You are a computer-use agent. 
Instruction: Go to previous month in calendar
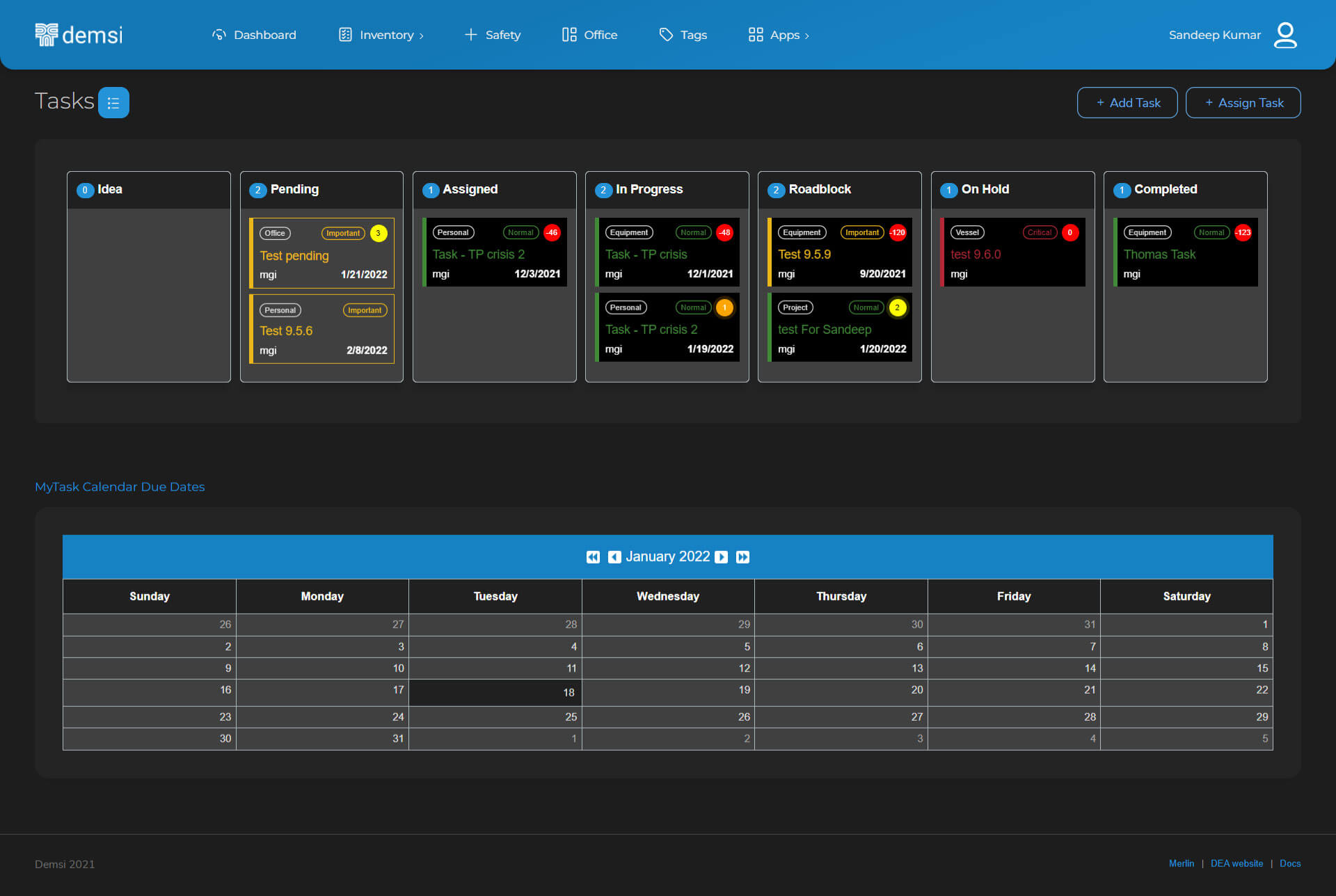(614, 557)
